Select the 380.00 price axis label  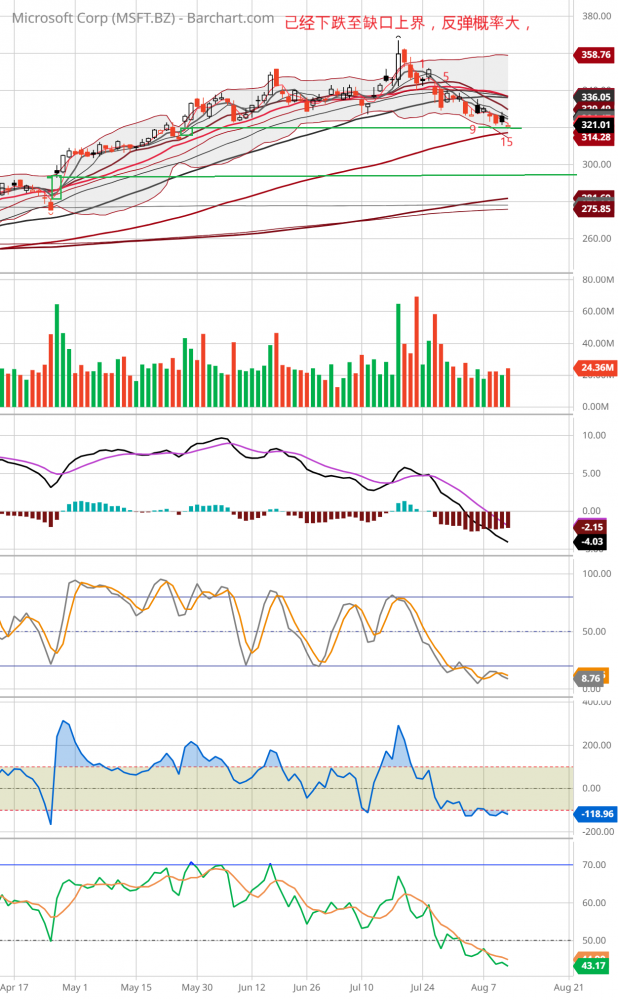coord(596,17)
